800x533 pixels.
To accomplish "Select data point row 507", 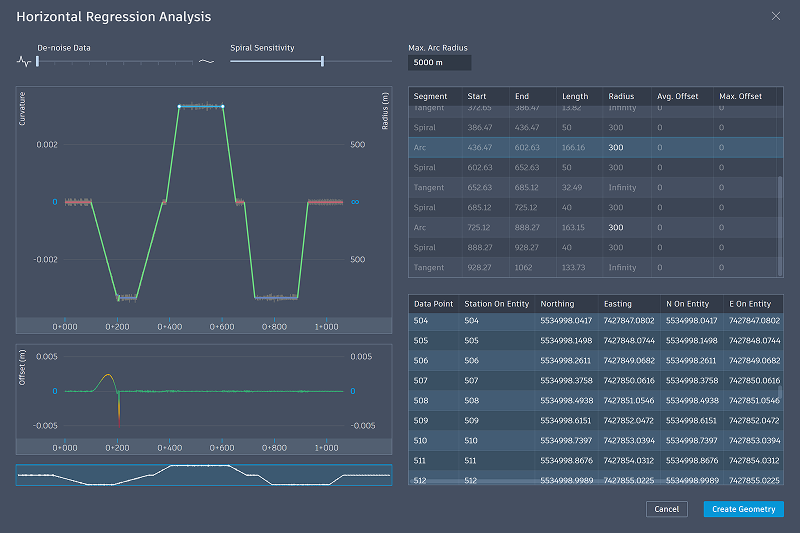I will click(x=595, y=380).
